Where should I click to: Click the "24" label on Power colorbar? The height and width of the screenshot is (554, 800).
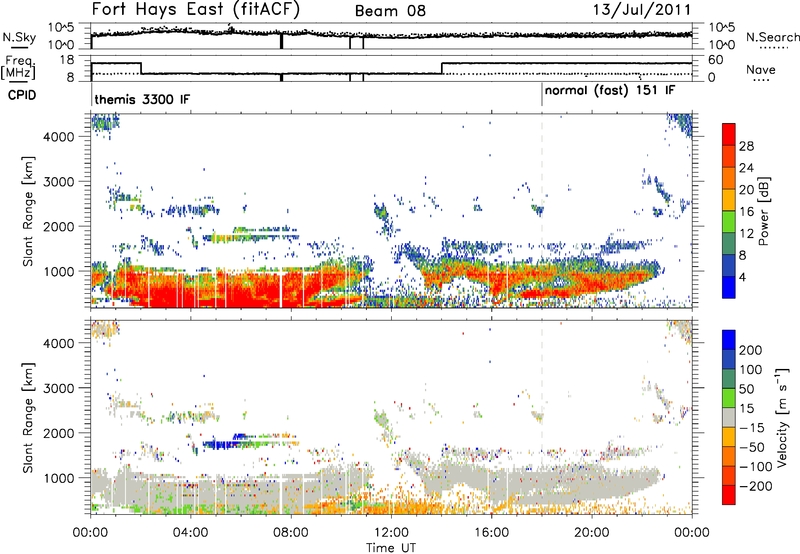point(746,168)
